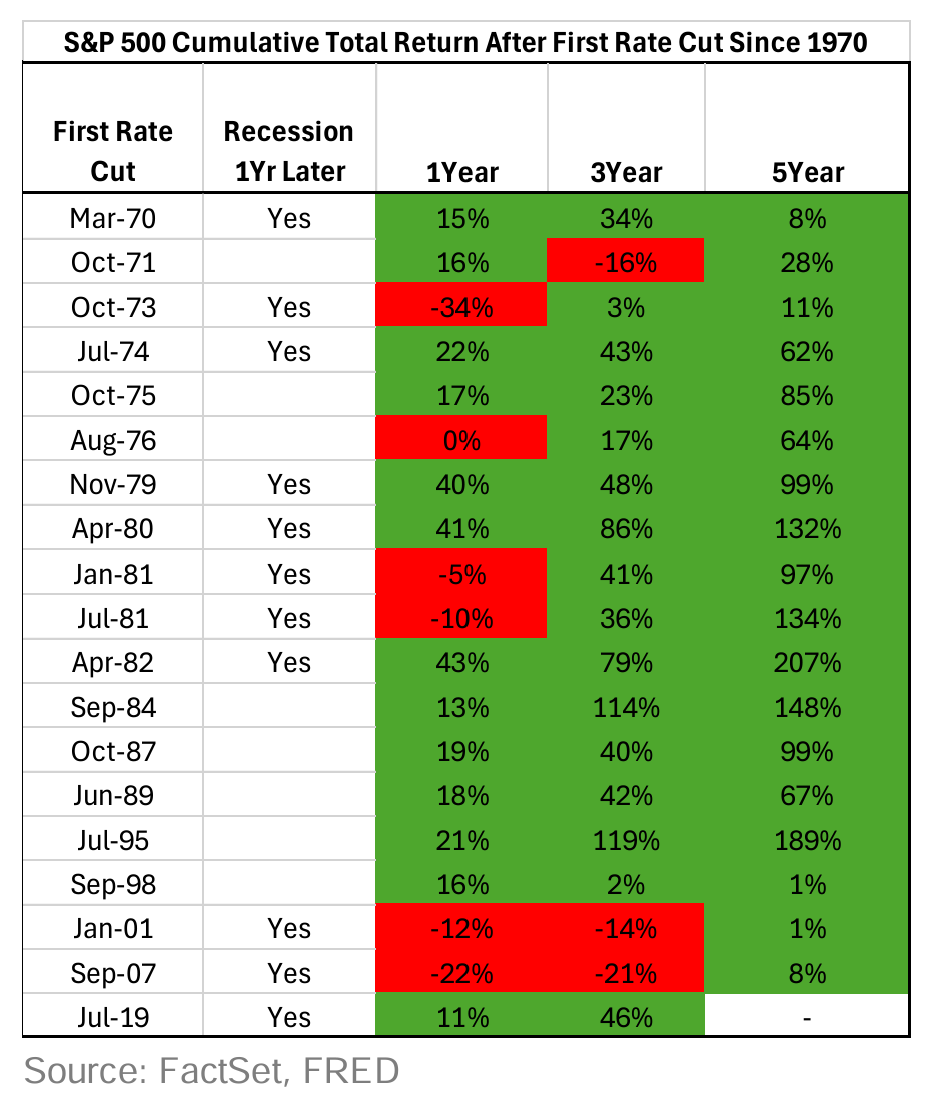The image size is (930, 1098).
Task: Select the Sep-84 date cell
Action: pos(112,708)
